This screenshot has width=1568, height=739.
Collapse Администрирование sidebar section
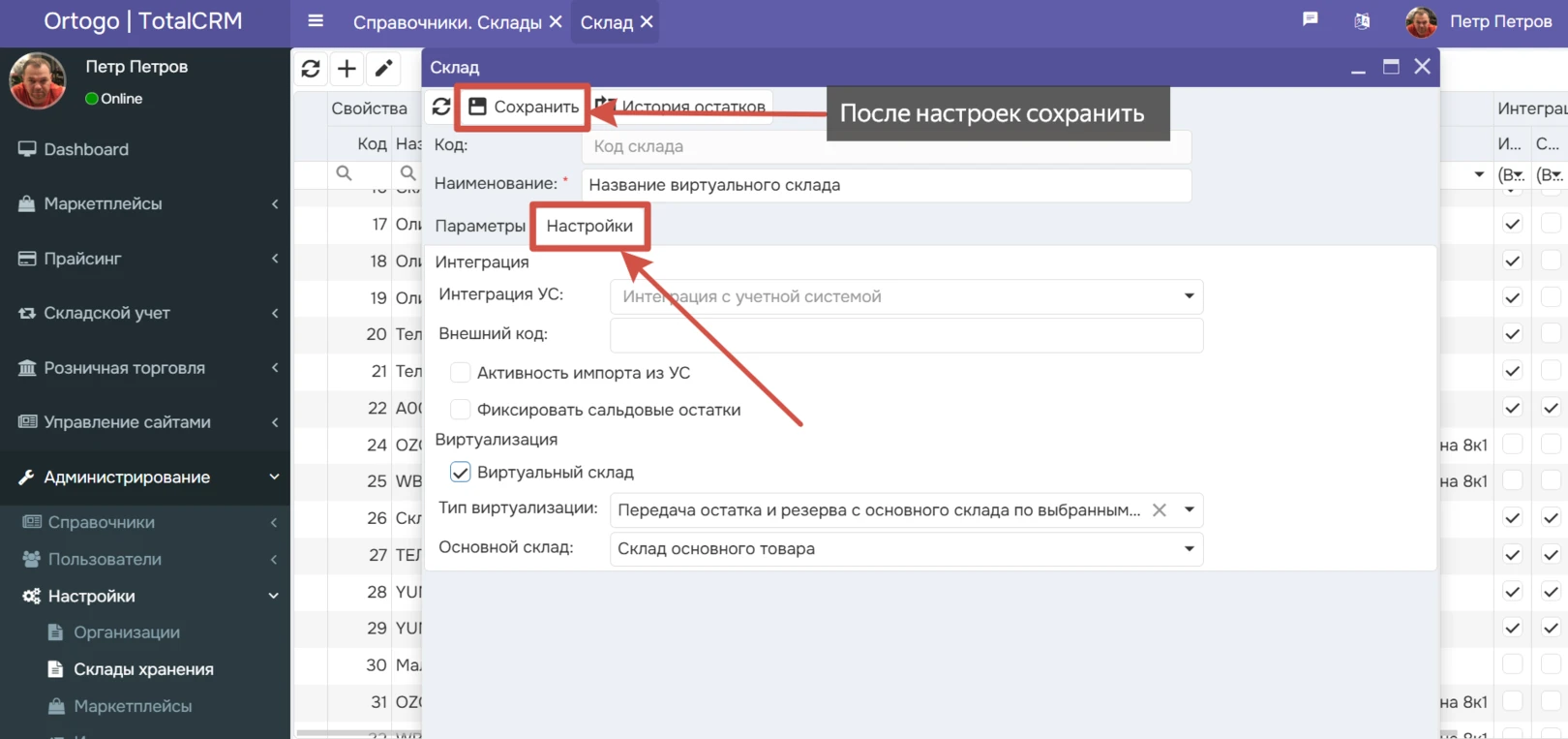coord(274,477)
